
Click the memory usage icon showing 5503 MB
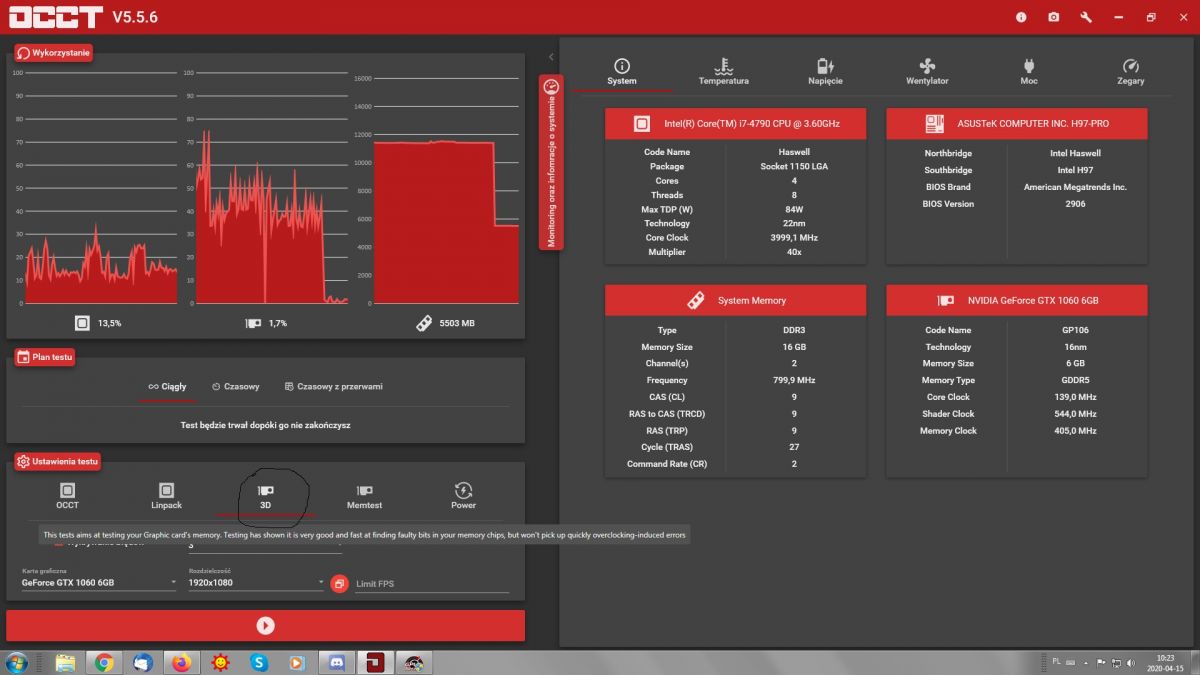(x=424, y=323)
